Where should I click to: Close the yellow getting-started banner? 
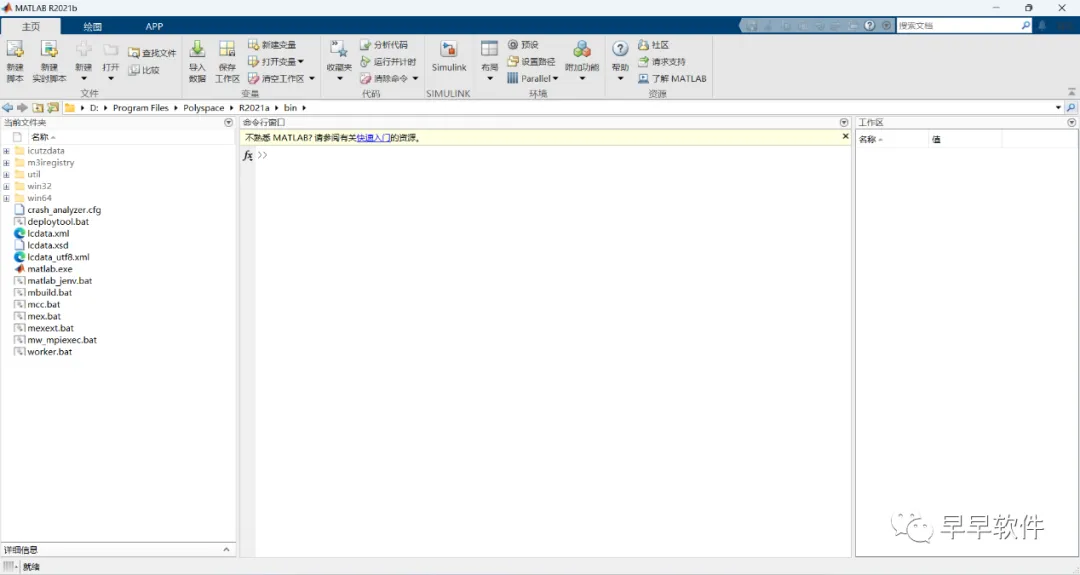(845, 136)
